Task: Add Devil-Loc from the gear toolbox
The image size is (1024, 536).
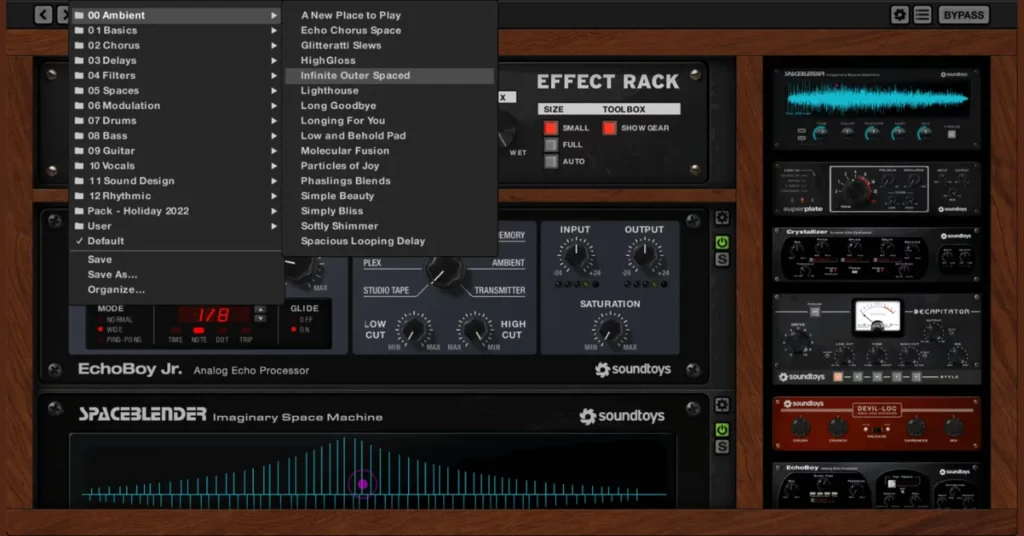Action: [875, 422]
